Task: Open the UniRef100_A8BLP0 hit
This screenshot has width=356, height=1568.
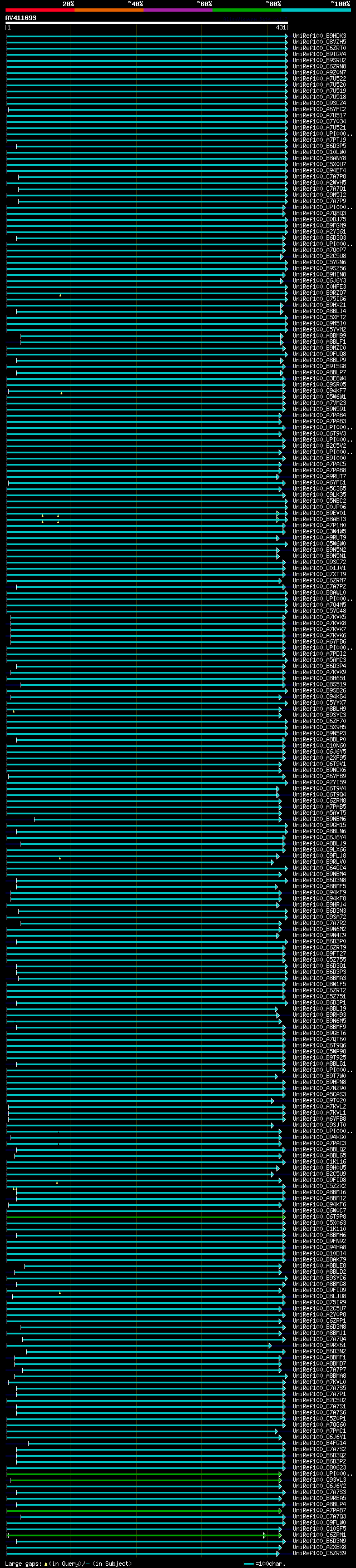Action: 319,740
